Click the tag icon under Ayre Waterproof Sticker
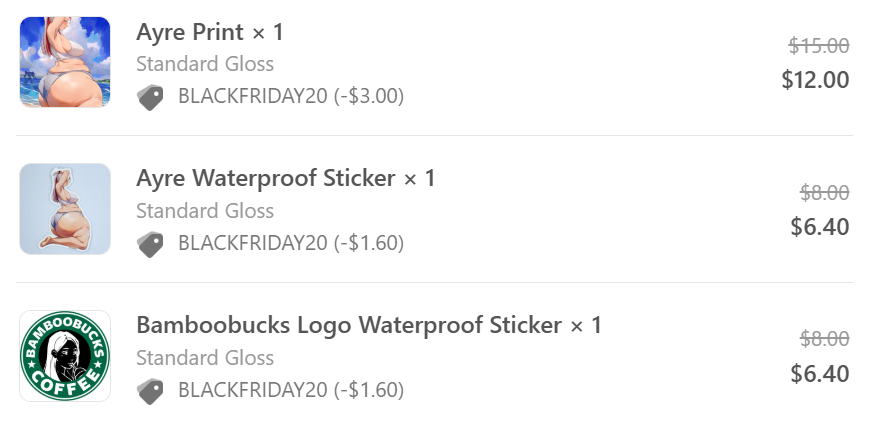The height and width of the screenshot is (429, 875). pyautogui.click(x=150, y=244)
